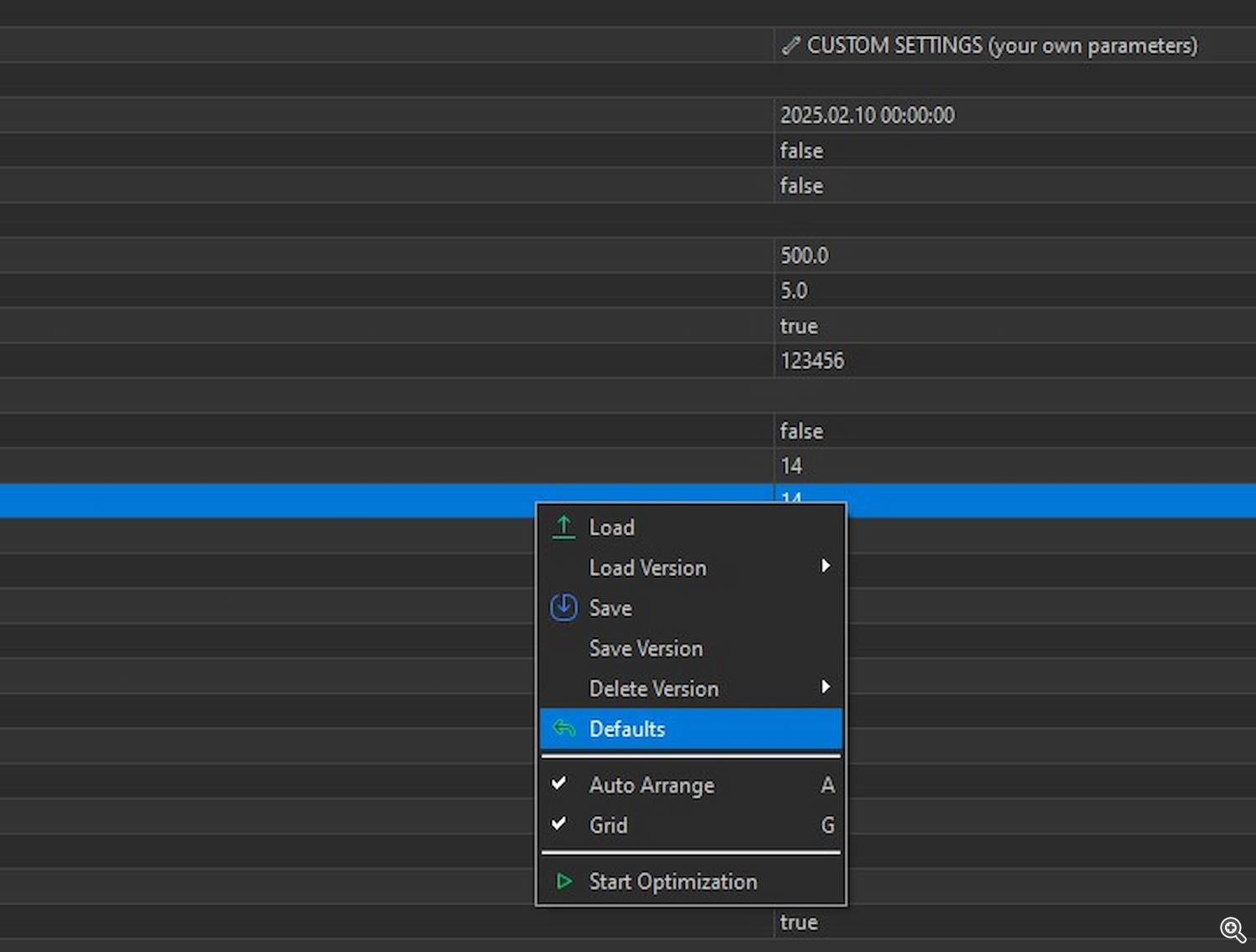Expand the Delete Version submenu arrow
This screenshot has height=952, width=1256.
point(826,687)
